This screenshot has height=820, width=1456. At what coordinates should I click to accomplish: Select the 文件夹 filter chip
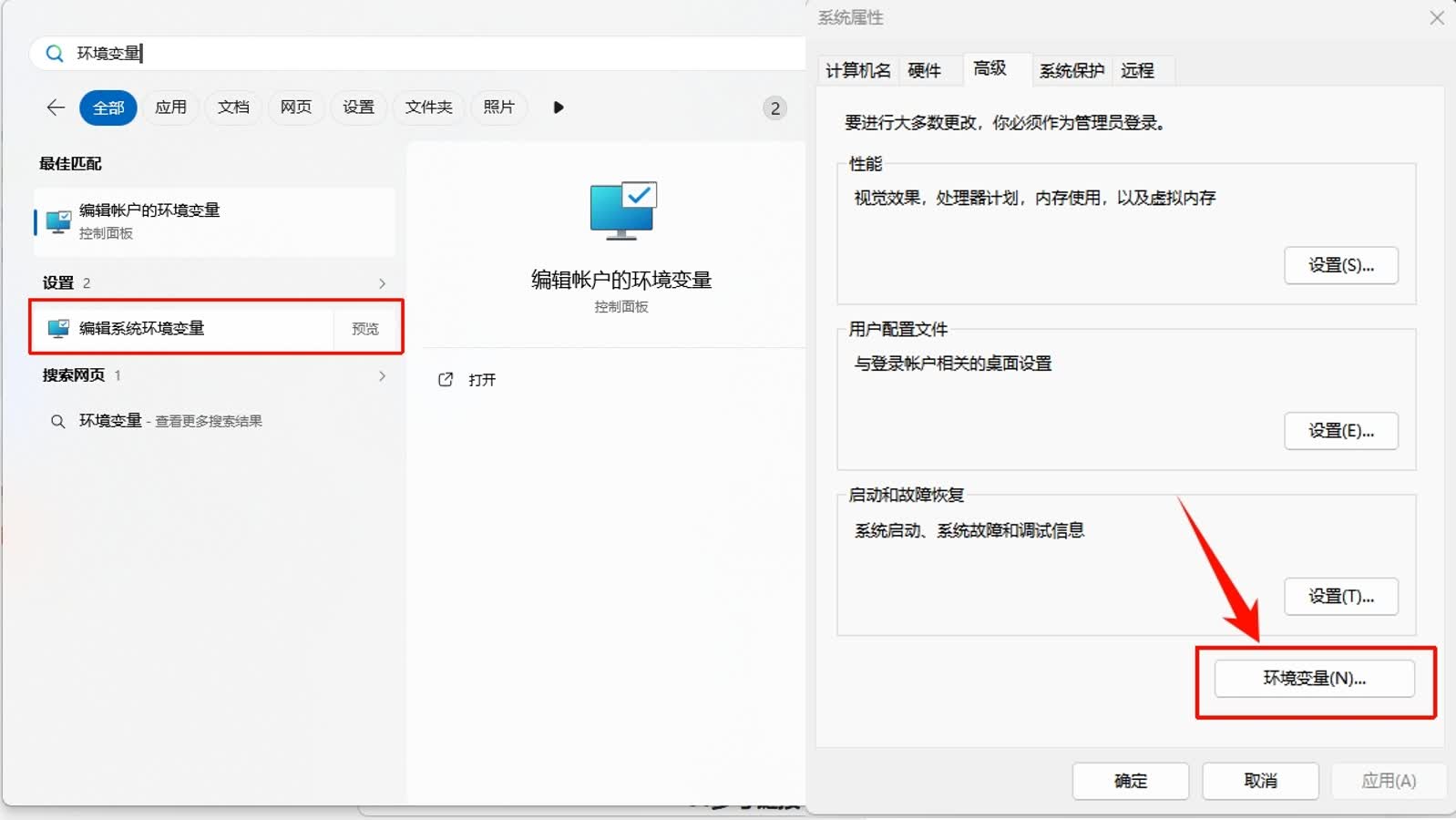pyautogui.click(x=429, y=108)
